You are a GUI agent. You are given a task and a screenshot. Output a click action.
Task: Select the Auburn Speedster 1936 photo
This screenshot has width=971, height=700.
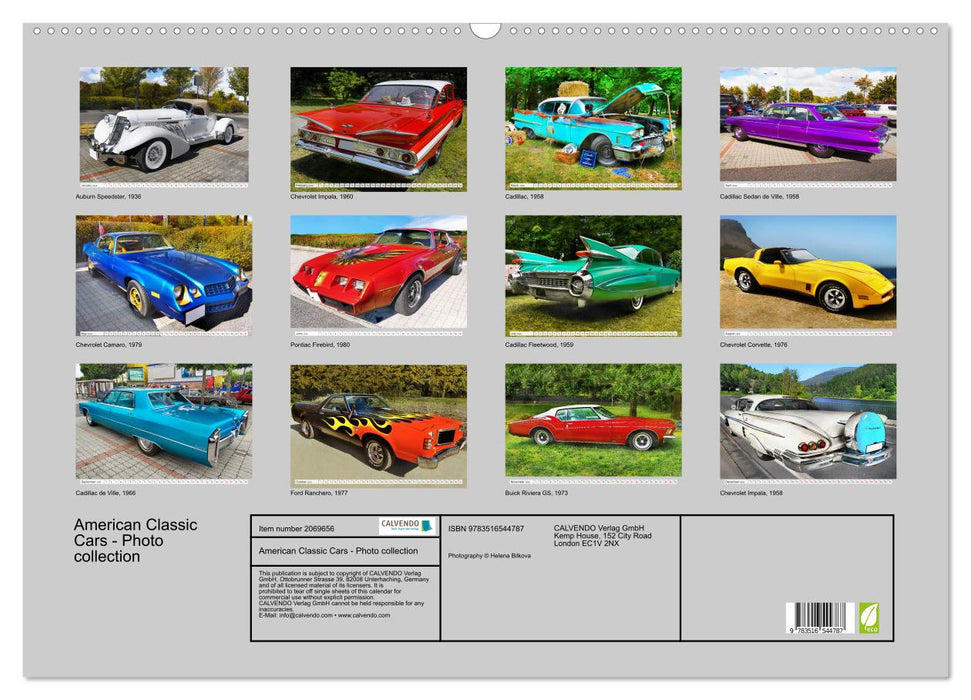[x=158, y=127]
